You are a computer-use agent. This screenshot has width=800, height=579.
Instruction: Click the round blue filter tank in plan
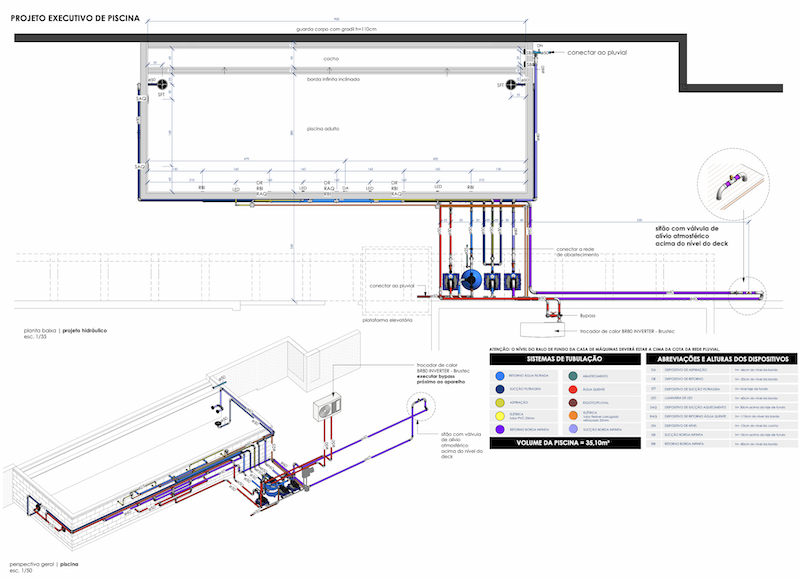pos(470,281)
